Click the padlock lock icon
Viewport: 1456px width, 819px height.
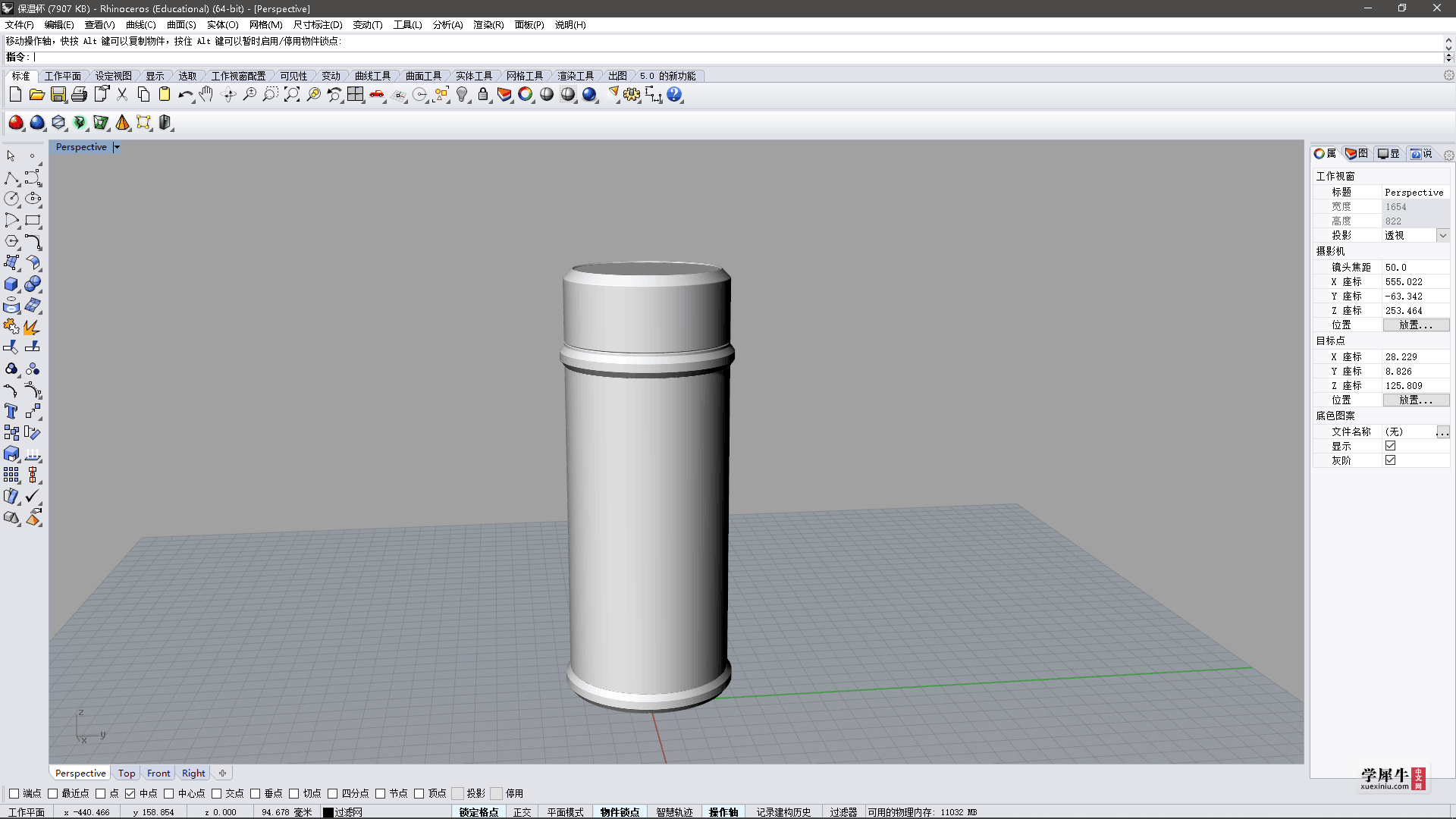(483, 95)
